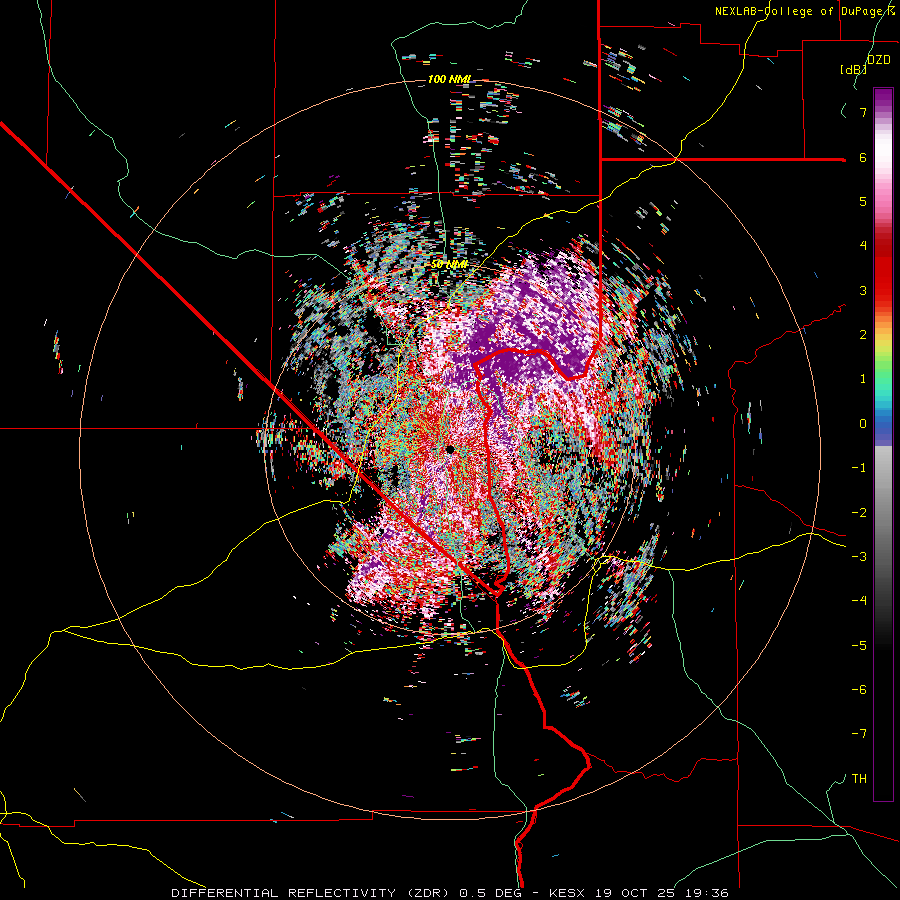Click the positive 5 scale tick label

[x=863, y=201]
